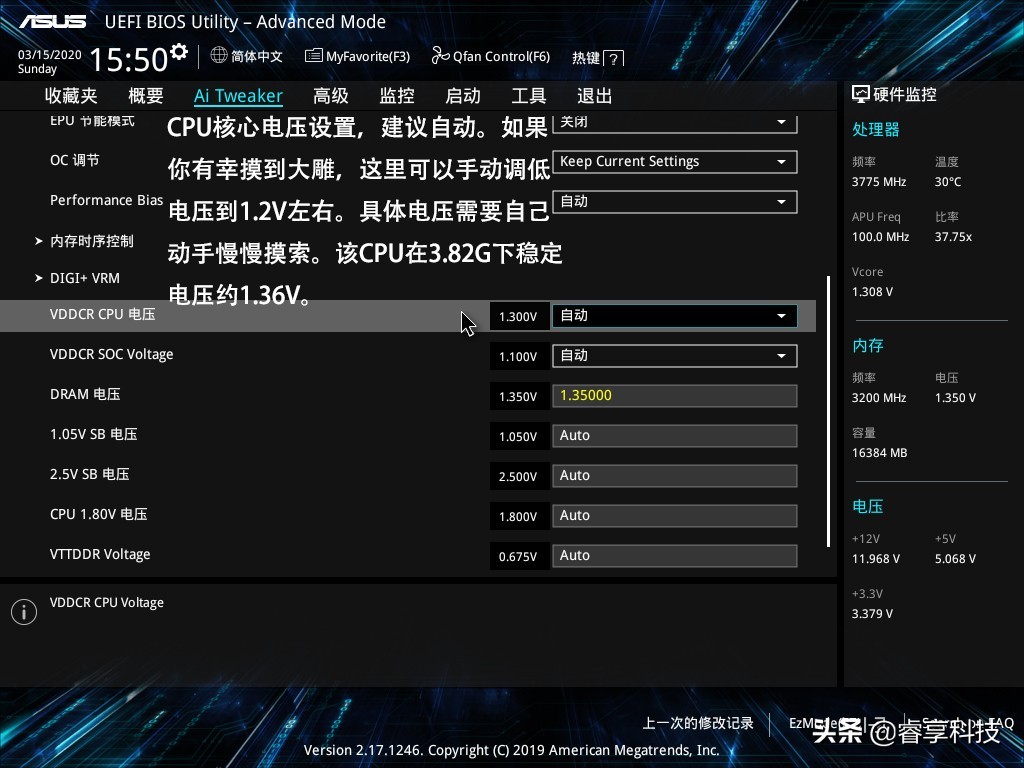The width and height of the screenshot is (1024, 768).
Task: Switch to the 监控 tab
Action: click(396, 96)
